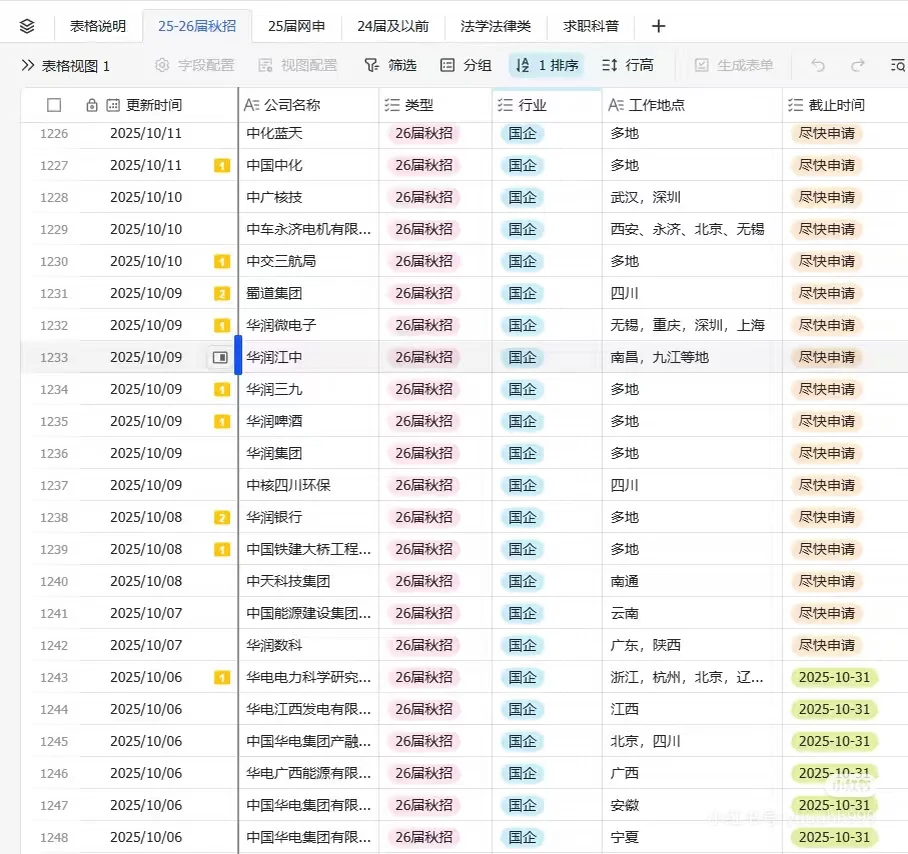Switch to the 法学法律类 tab
Viewport: 908px width, 854px height.
pyautogui.click(x=496, y=26)
